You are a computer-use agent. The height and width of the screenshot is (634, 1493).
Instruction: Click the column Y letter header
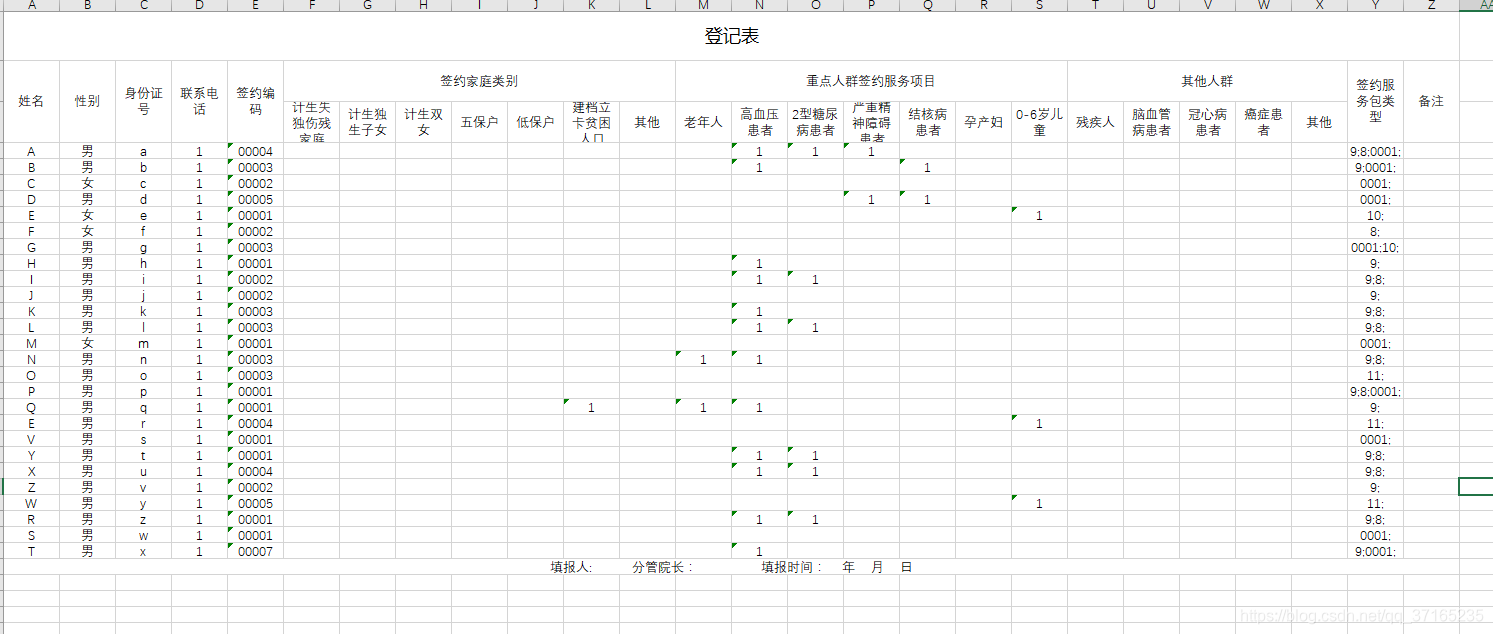point(1375,6)
